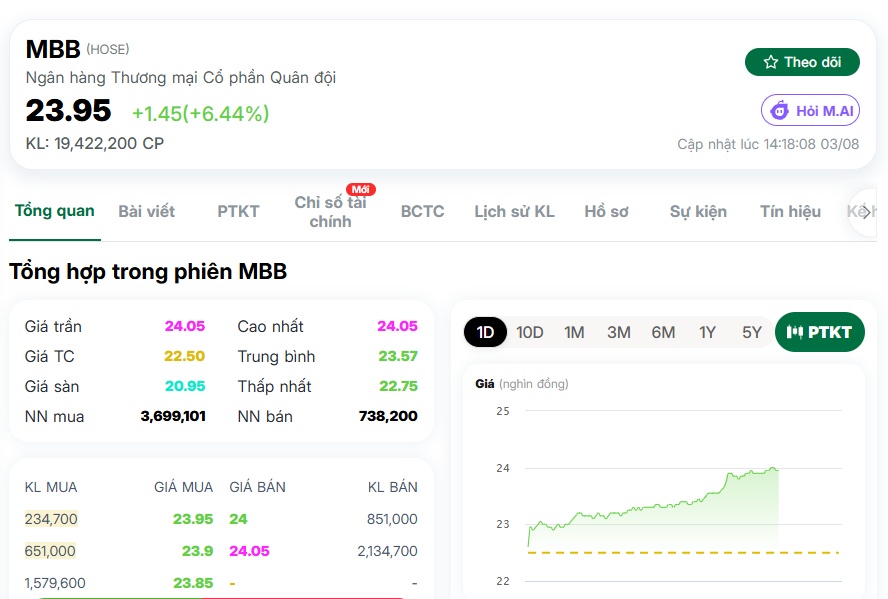This screenshot has height=599, width=888.
Task: Select the 1D chart range
Action: (x=485, y=332)
